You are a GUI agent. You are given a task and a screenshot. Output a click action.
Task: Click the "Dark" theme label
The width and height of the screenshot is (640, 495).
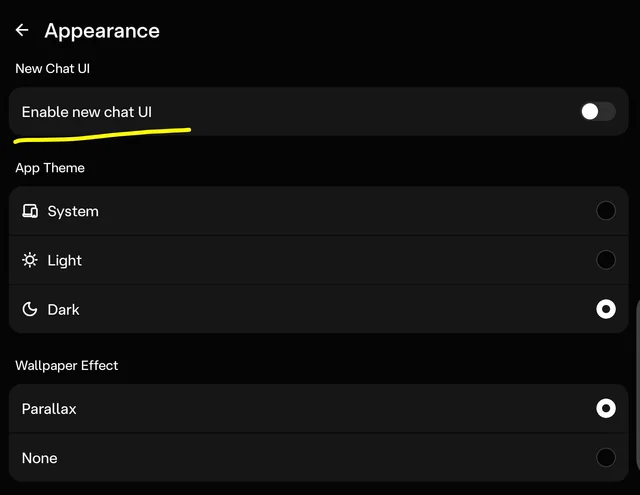pos(64,309)
